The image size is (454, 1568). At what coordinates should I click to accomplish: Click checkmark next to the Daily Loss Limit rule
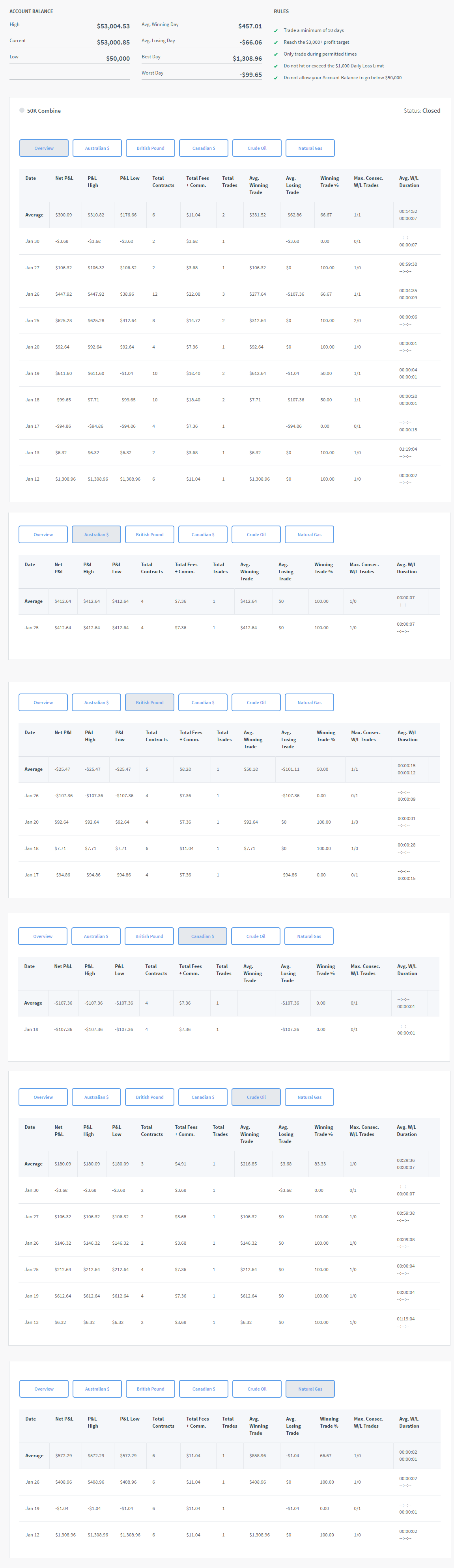coord(276,66)
